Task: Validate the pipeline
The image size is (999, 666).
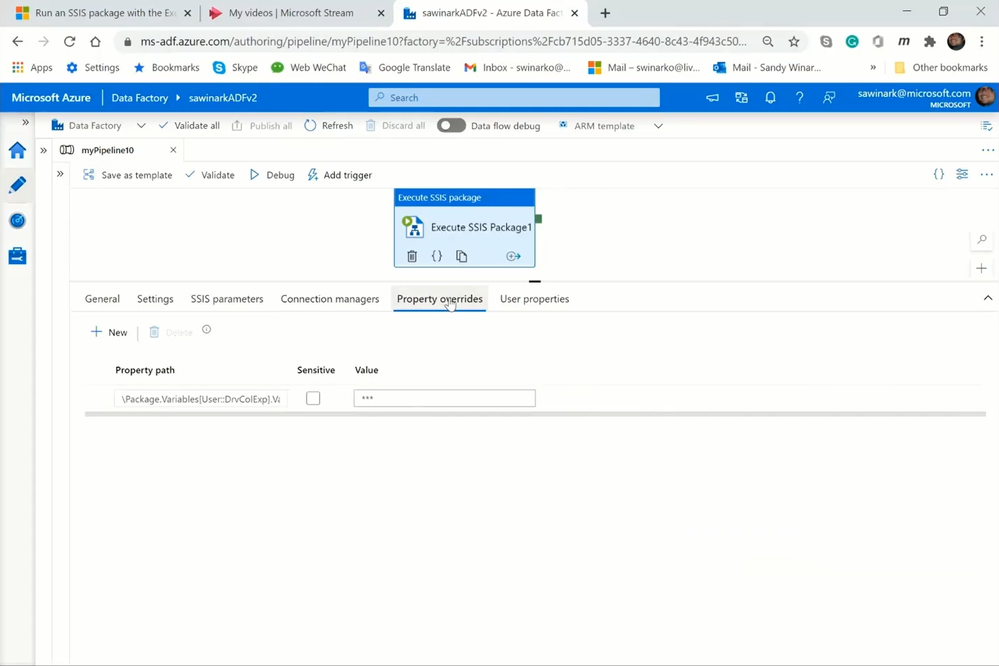Action: point(210,175)
